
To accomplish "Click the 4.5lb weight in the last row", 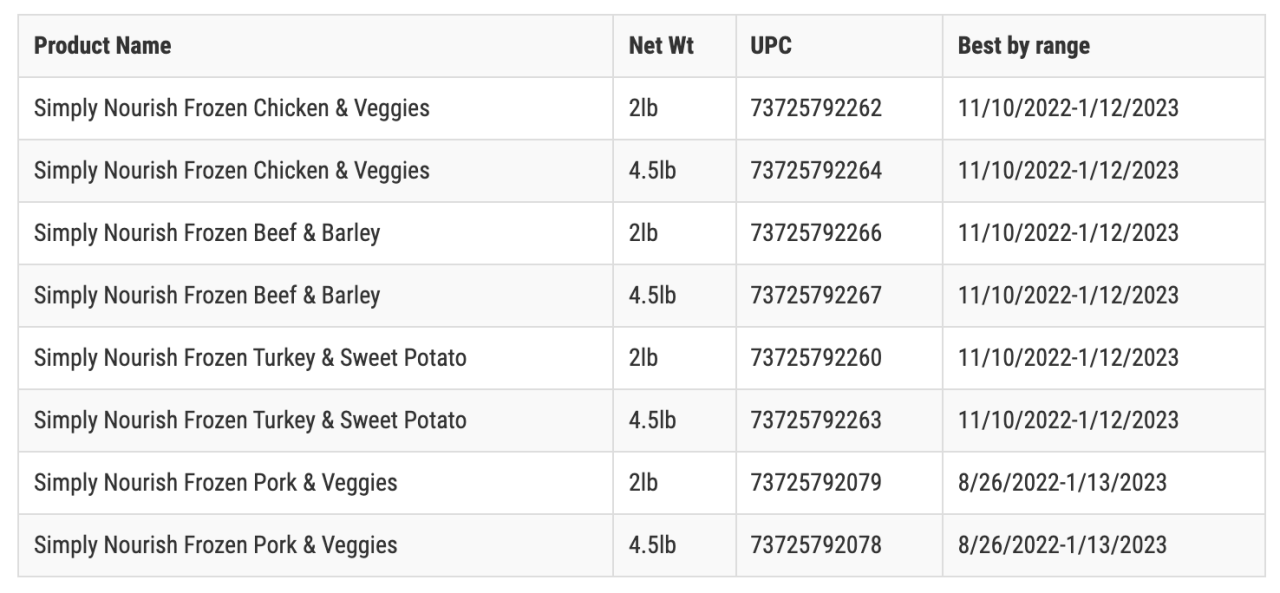I will pos(652,545).
